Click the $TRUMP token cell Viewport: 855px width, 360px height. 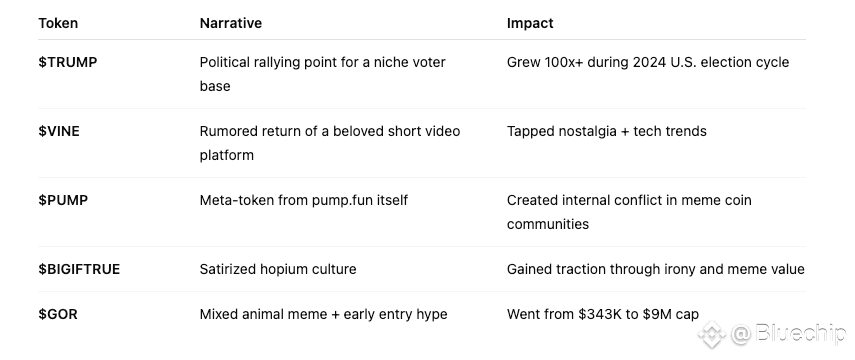tap(68, 62)
